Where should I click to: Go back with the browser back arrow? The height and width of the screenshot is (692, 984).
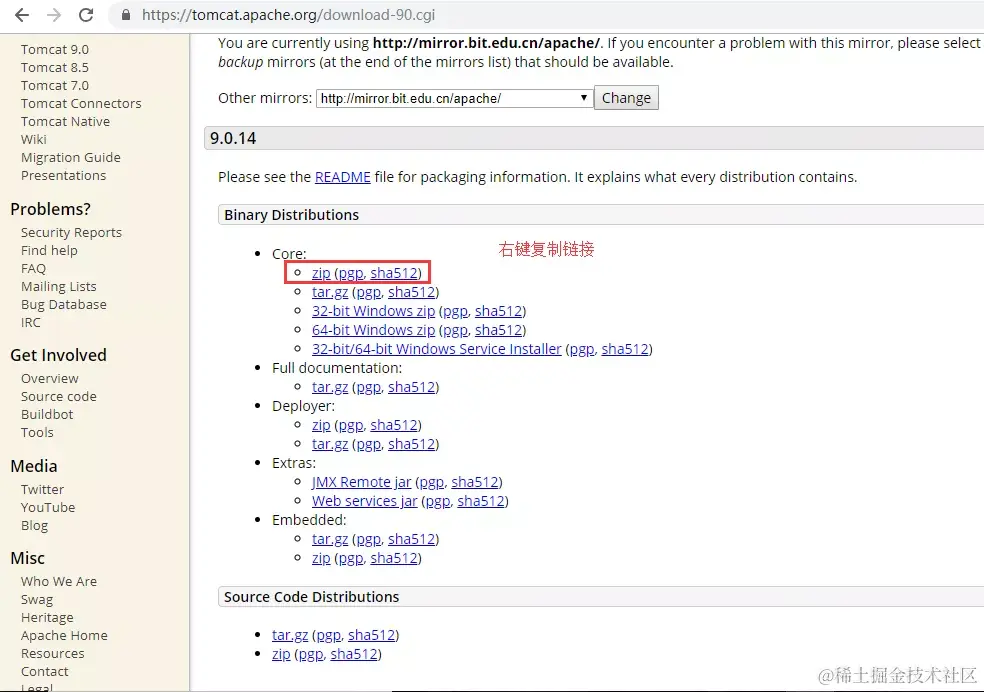coord(22,15)
